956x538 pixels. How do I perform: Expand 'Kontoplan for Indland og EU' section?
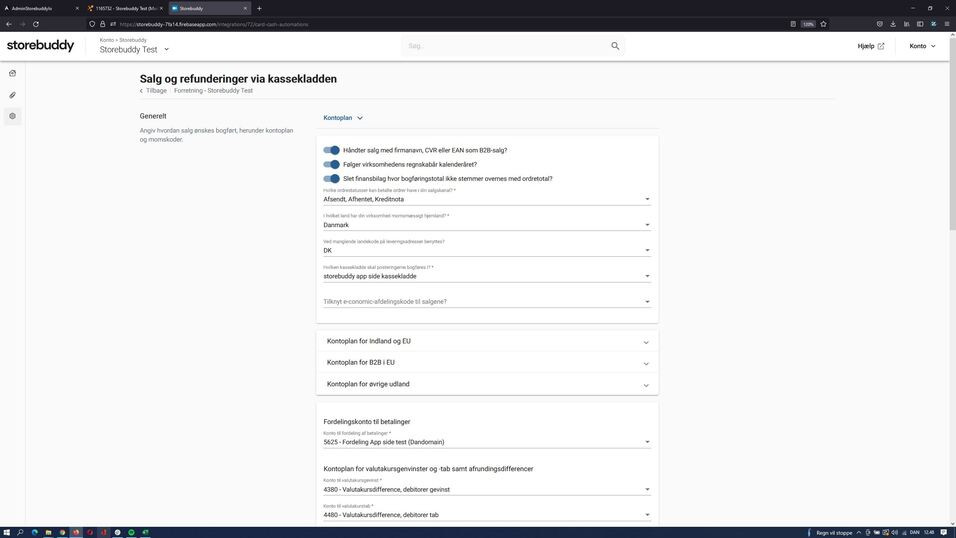(487, 342)
